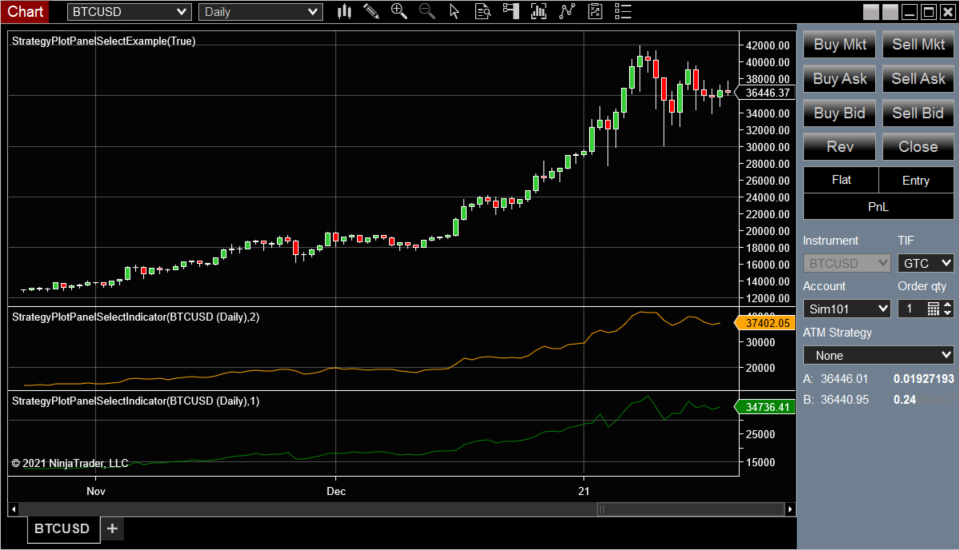Click the second gray link square button
The width and height of the screenshot is (959, 550).
[x=890, y=12]
